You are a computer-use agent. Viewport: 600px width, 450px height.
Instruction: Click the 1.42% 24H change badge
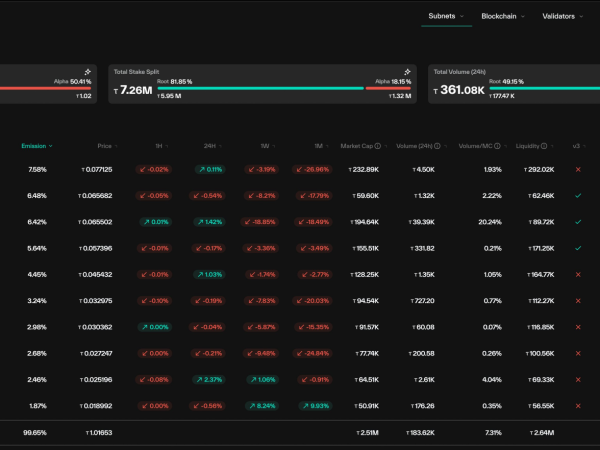click(209, 222)
